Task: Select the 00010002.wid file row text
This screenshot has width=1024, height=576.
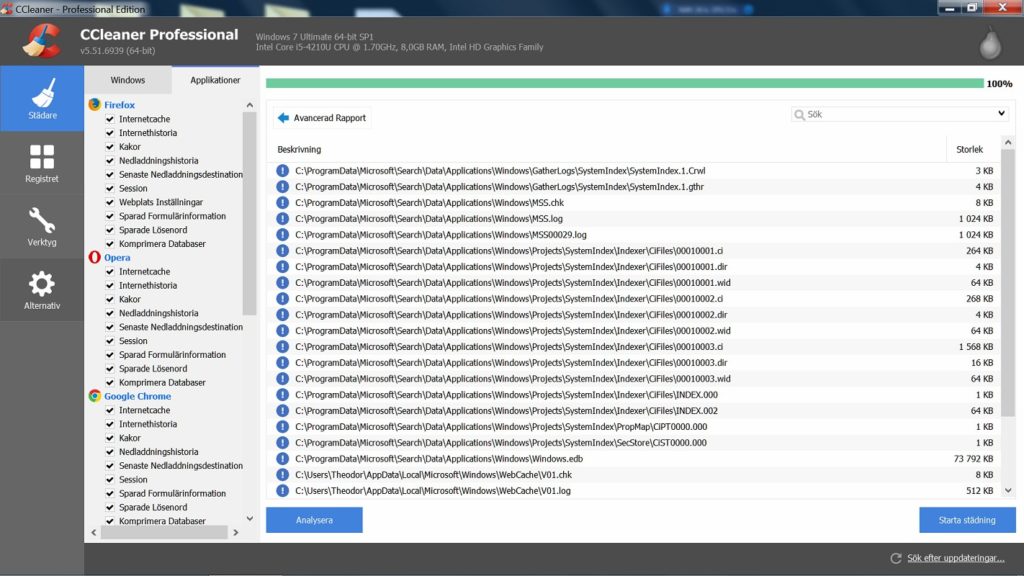Action: pyautogui.click(x=513, y=330)
